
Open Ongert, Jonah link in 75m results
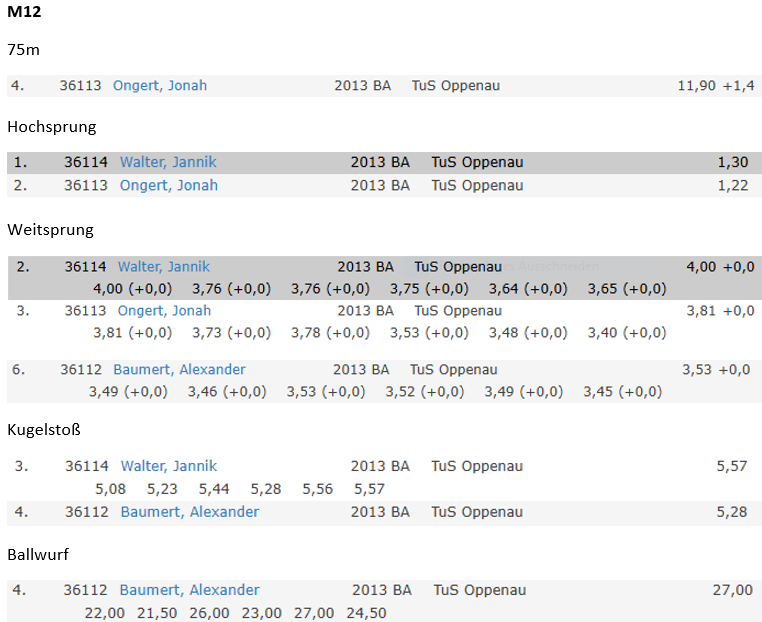(160, 86)
